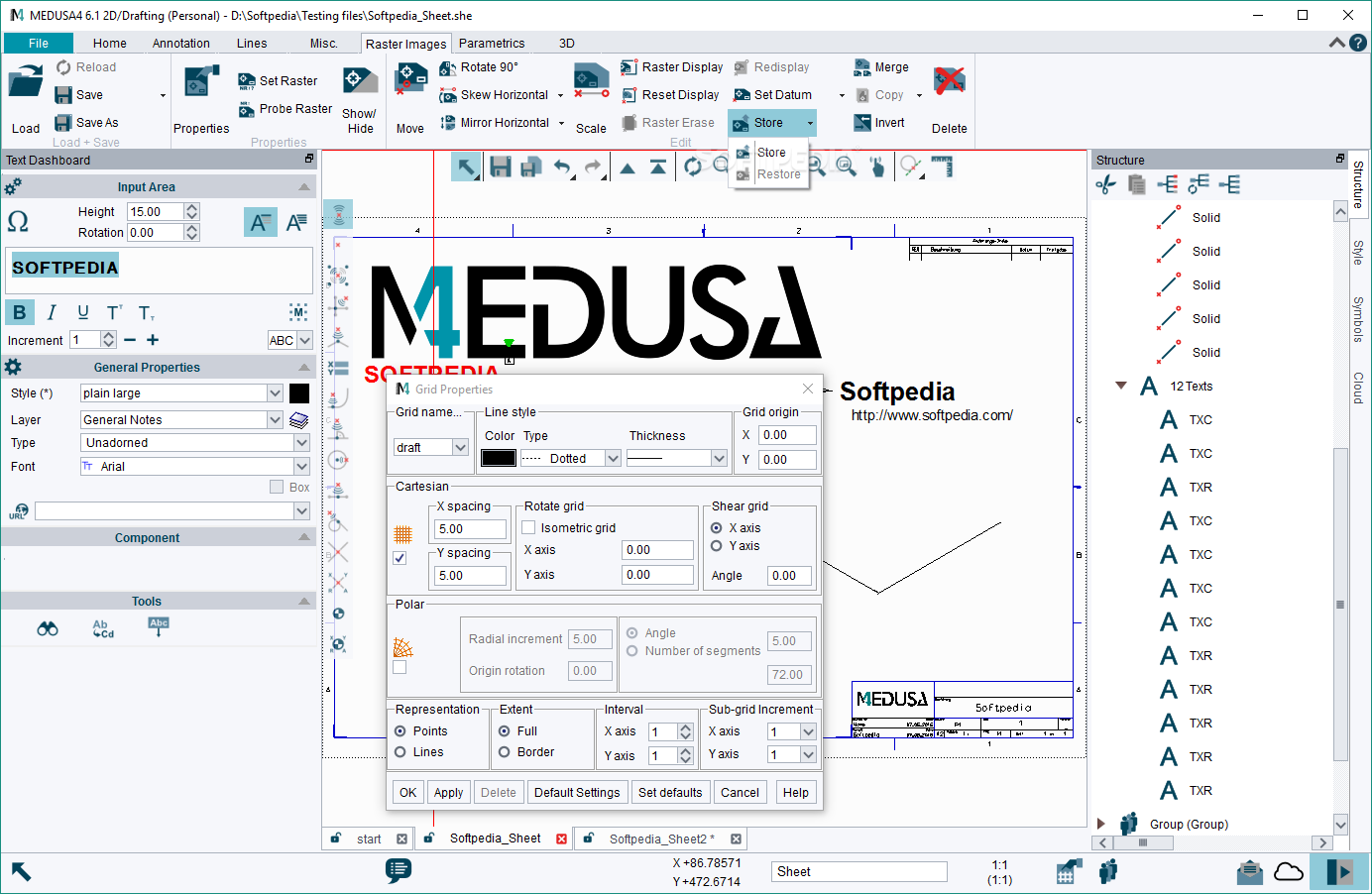Toggle underline text formatting
Viewport: 1372px width, 894px height.
(83, 312)
